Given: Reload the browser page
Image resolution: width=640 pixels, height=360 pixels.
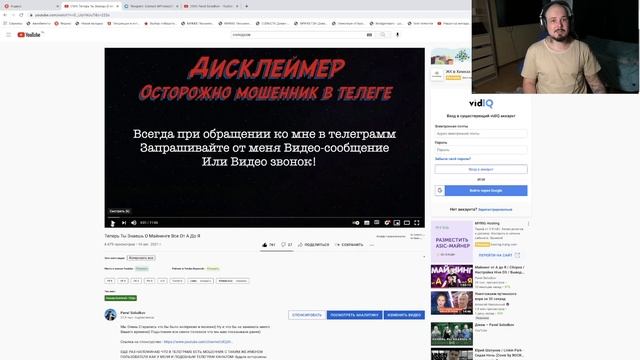Looking at the screenshot, I should pos(21,15).
